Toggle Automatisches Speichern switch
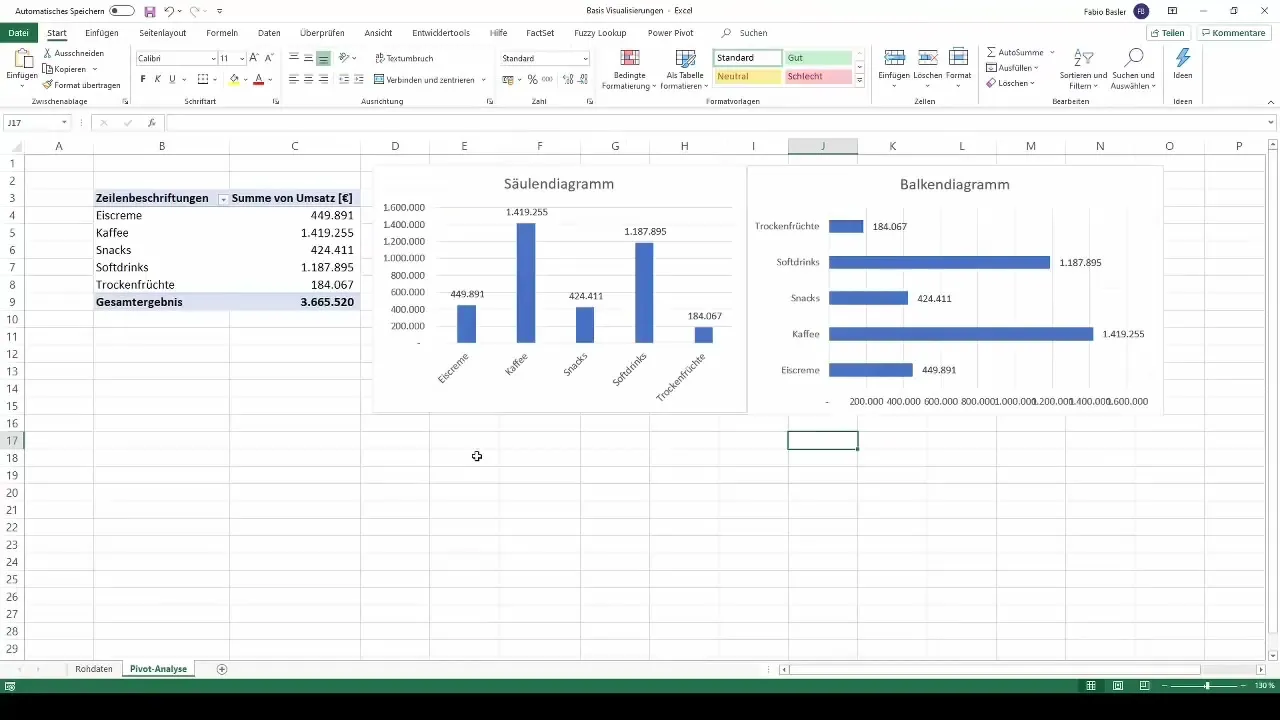 pyautogui.click(x=122, y=11)
